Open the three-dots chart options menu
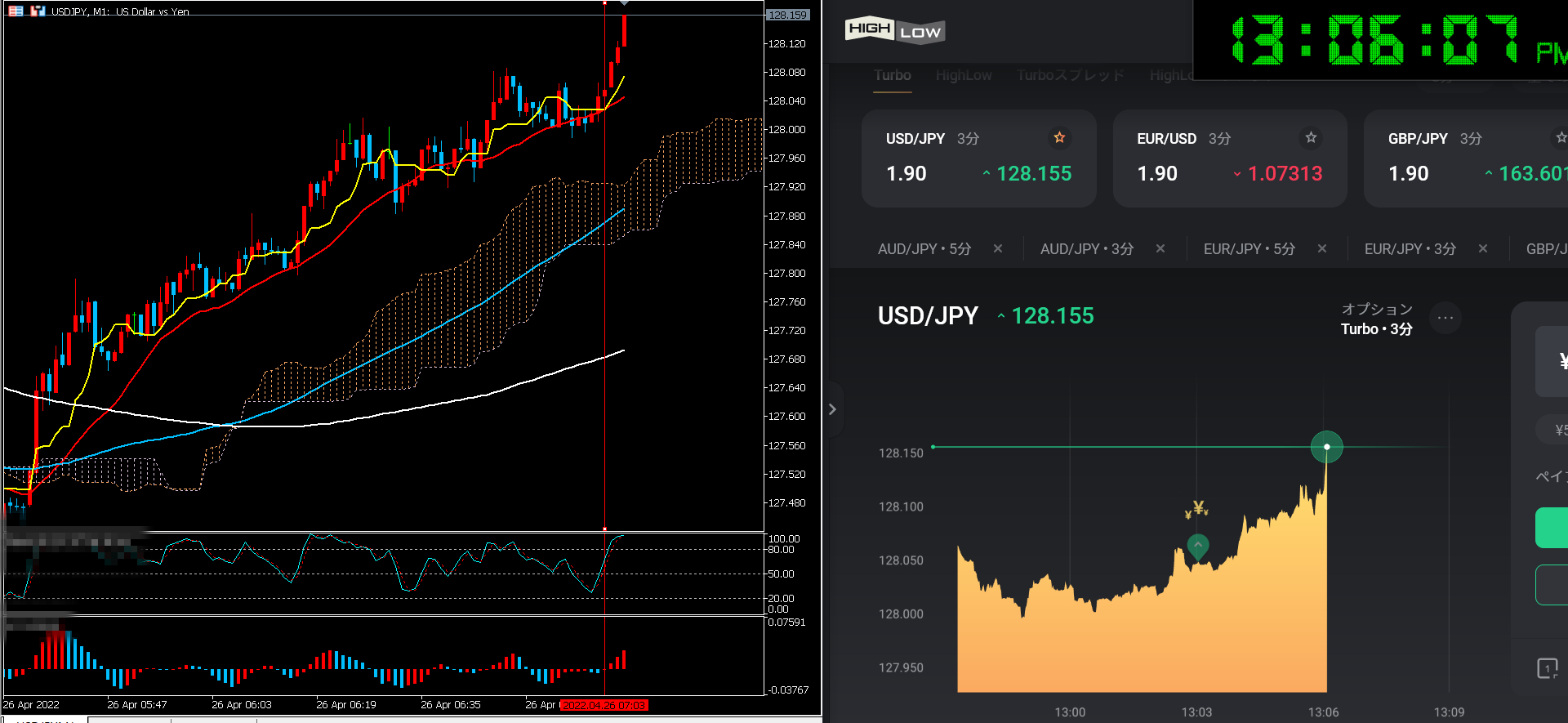 click(1445, 318)
